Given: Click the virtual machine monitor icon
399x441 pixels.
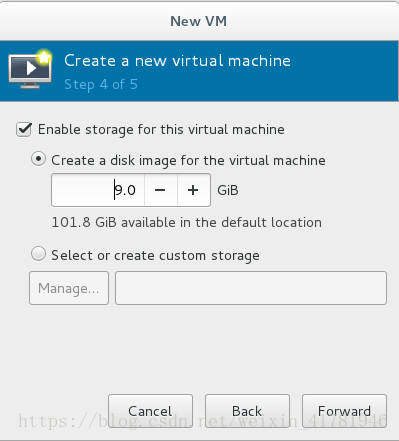Looking at the screenshot, I should [x=30, y=69].
